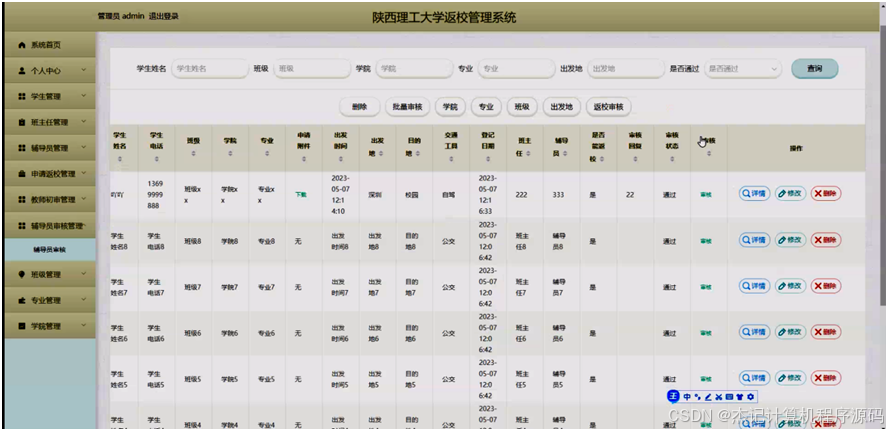Click the 学院 button in the toolbar row
Viewport: 888px width, 431px height.
coord(450,106)
